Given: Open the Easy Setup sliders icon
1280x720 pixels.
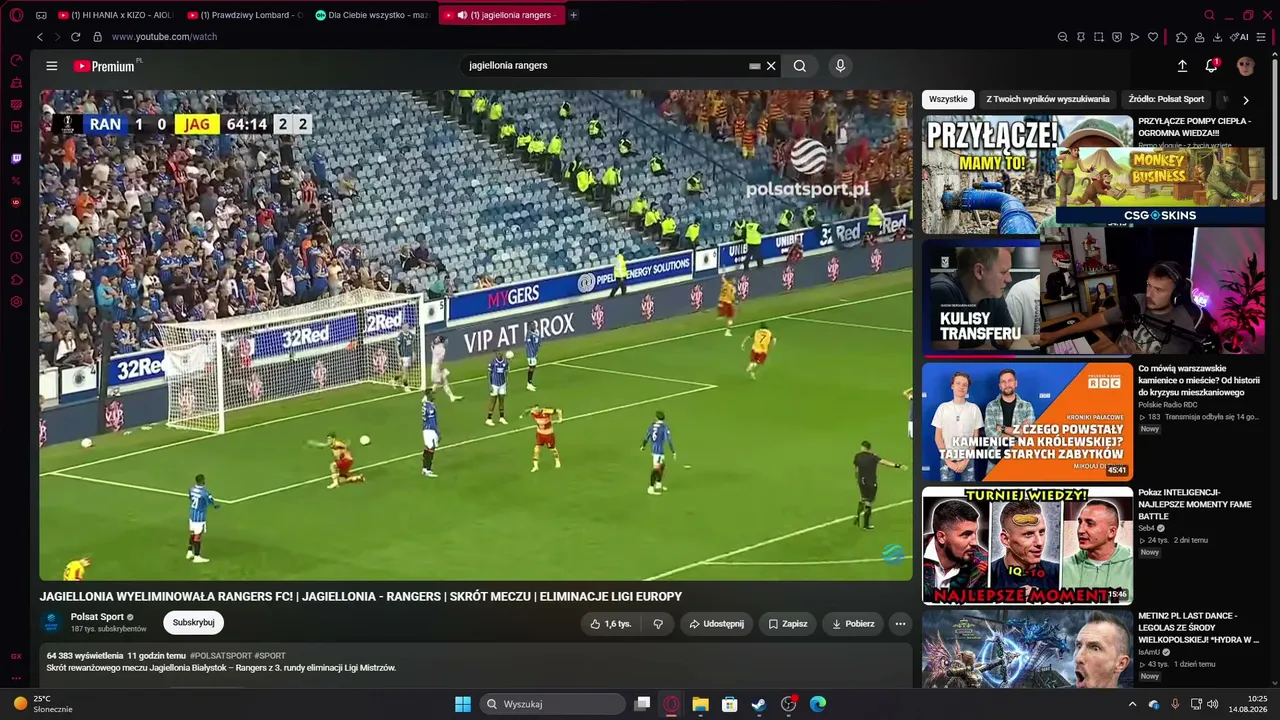Looking at the screenshot, I should point(1261,37).
